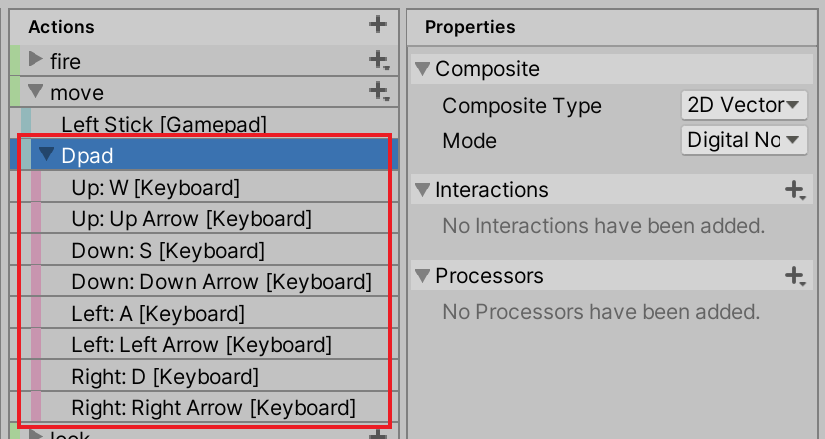Select the Right: D [Keyboard] binding
Viewport: 825px width, 439px height.
(165, 377)
